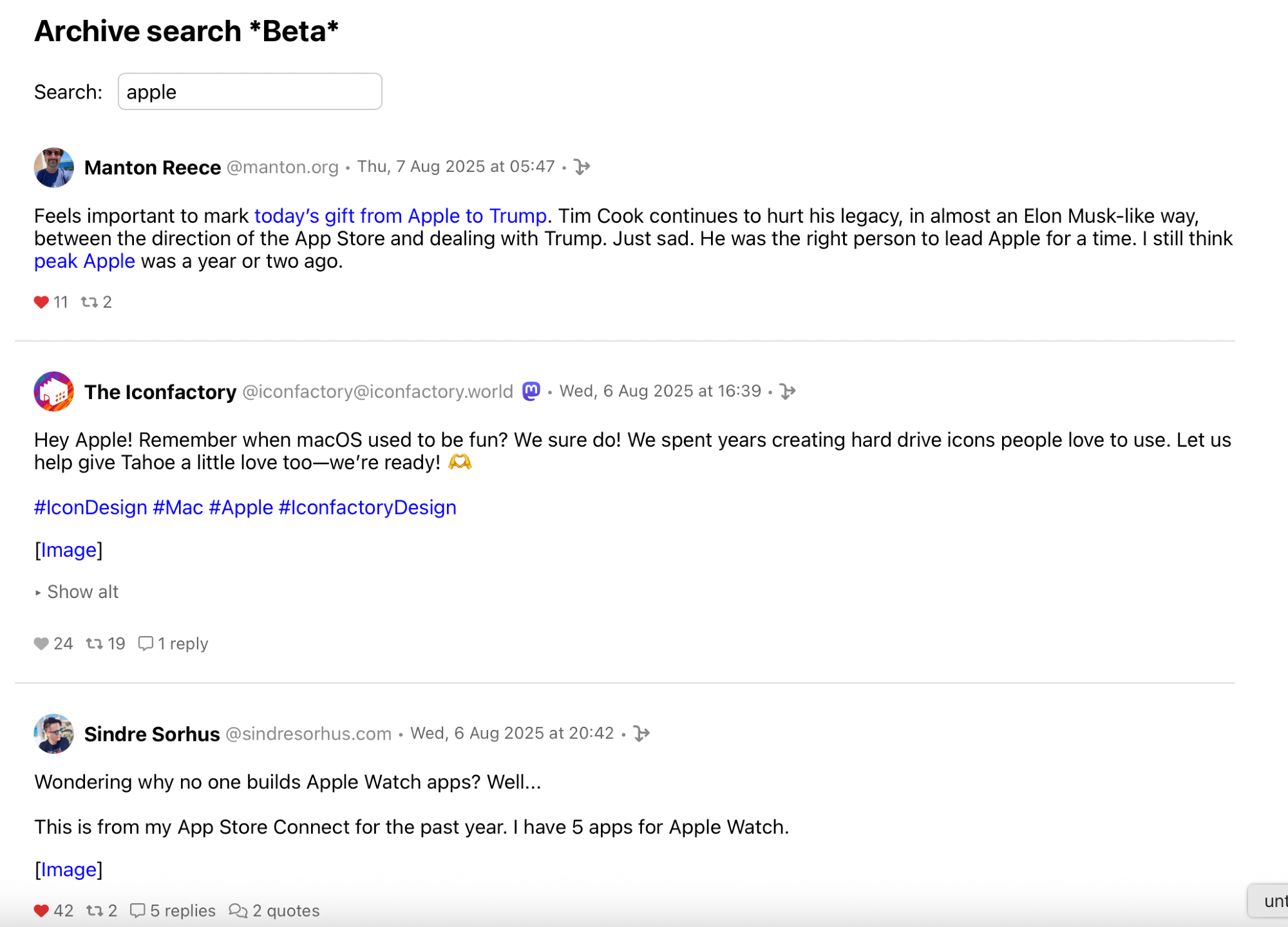The image size is (1288, 927).
Task: Click the reply bubble icon showing 5 replies
Action: click(137, 911)
